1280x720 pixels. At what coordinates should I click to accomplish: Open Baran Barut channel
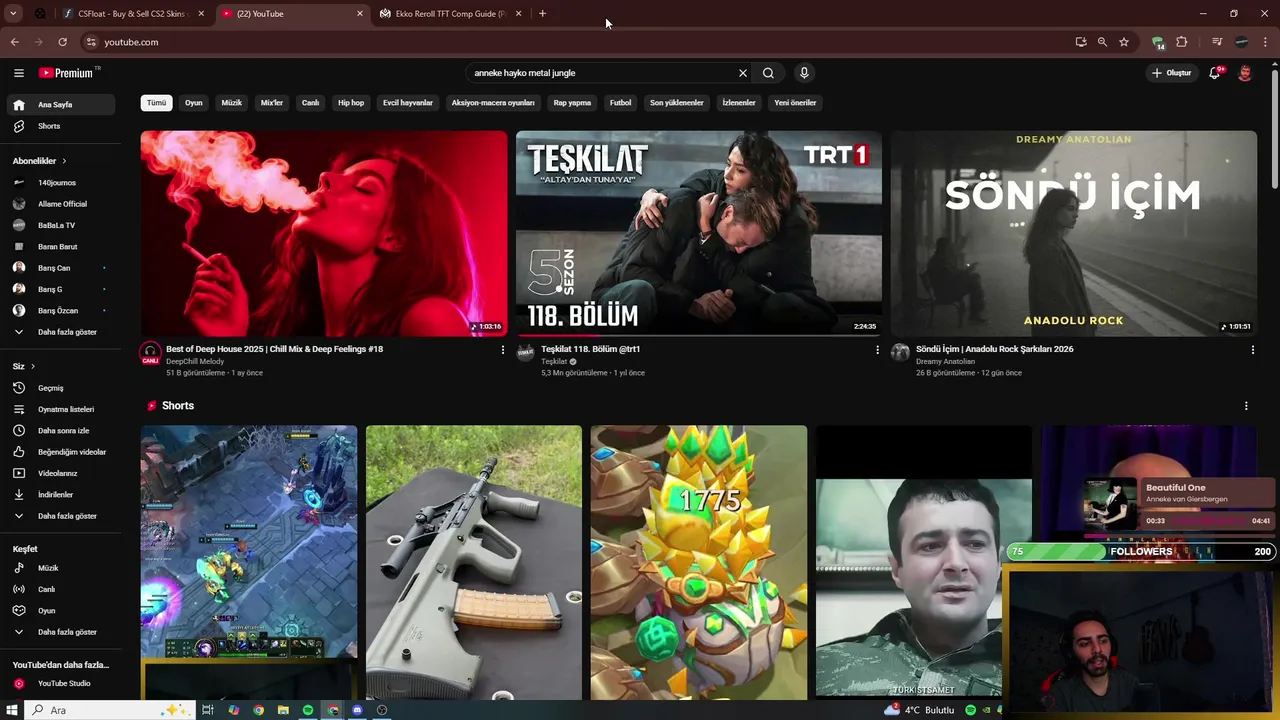click(x=61, y=246)
